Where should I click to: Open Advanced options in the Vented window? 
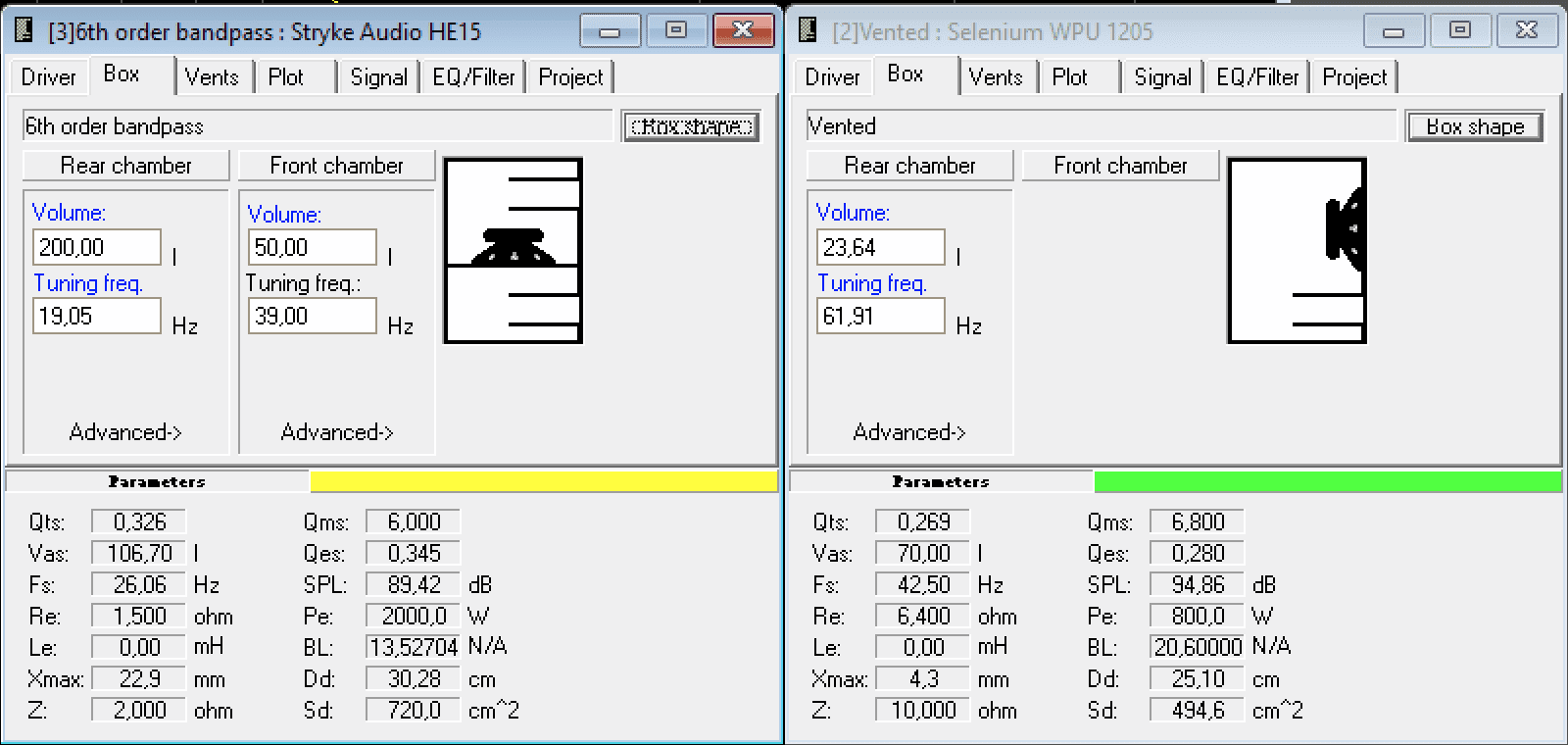point(909,432)
